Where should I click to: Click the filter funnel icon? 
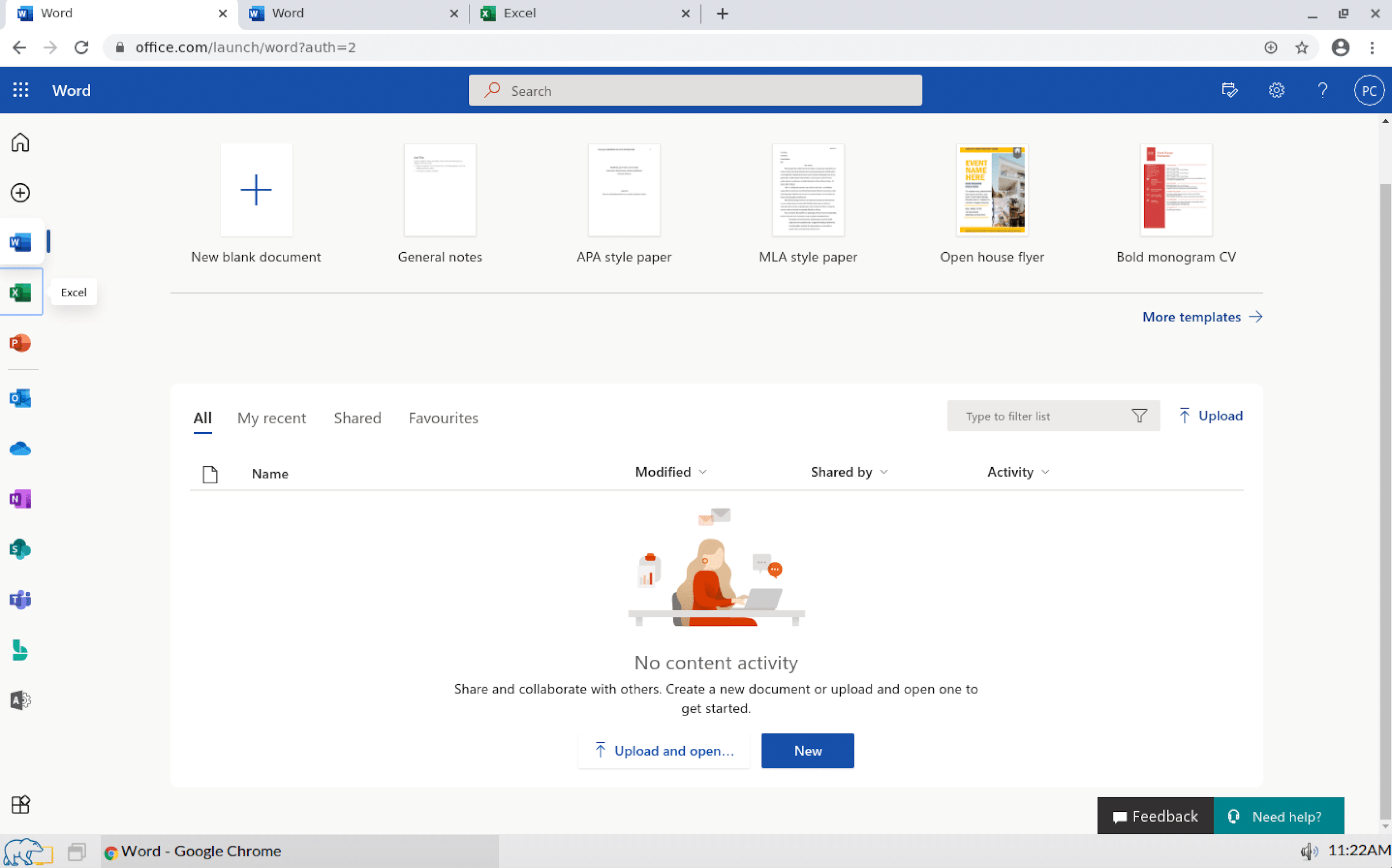click(1139, 416)
